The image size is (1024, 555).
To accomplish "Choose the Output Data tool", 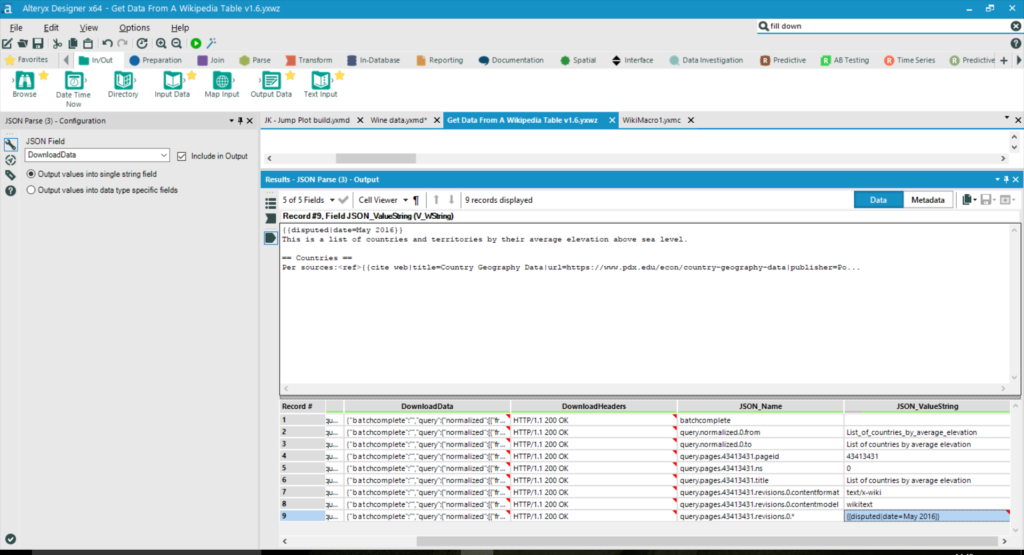I will (x=270, y=80).
